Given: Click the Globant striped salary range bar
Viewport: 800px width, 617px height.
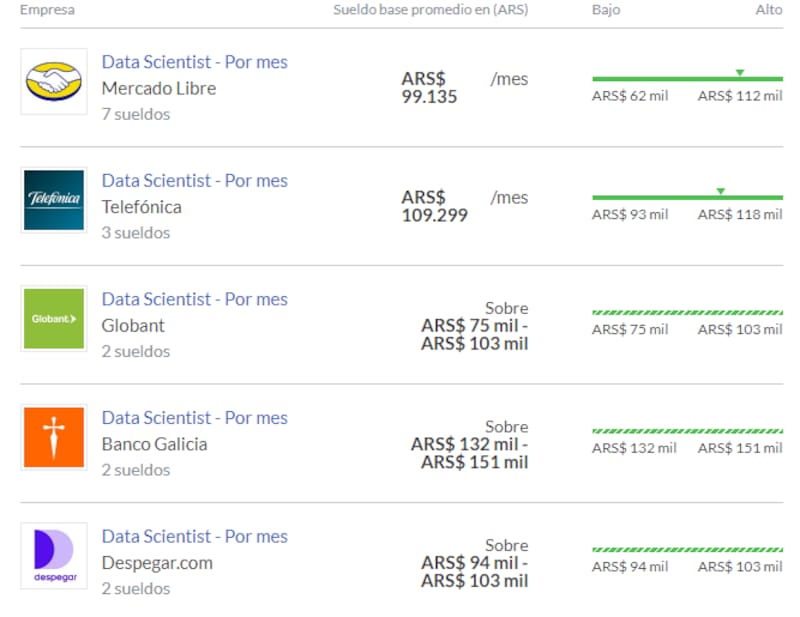Looking at the screenshot, I should 687,313.
